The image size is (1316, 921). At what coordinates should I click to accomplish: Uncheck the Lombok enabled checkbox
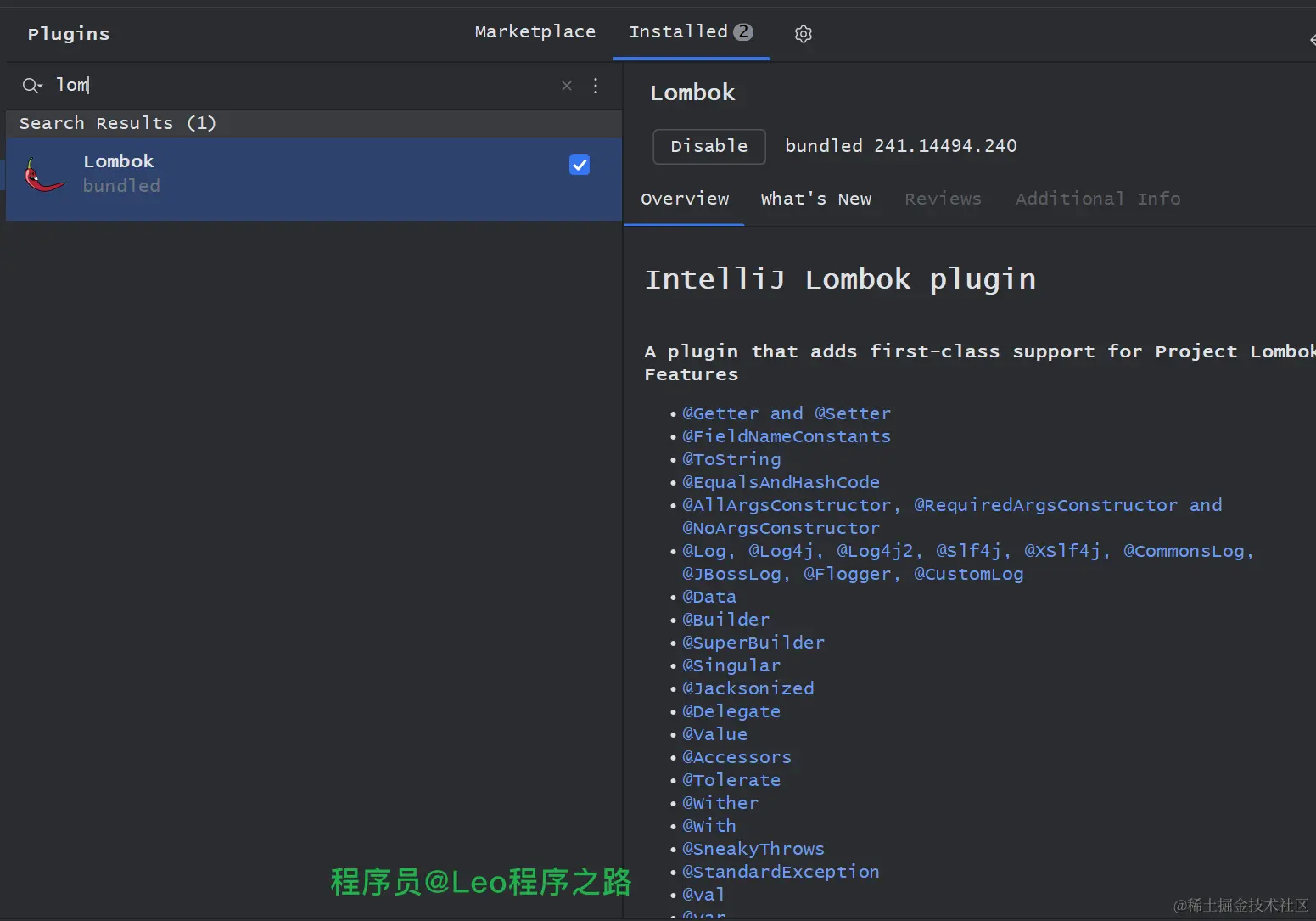(580, 165)
